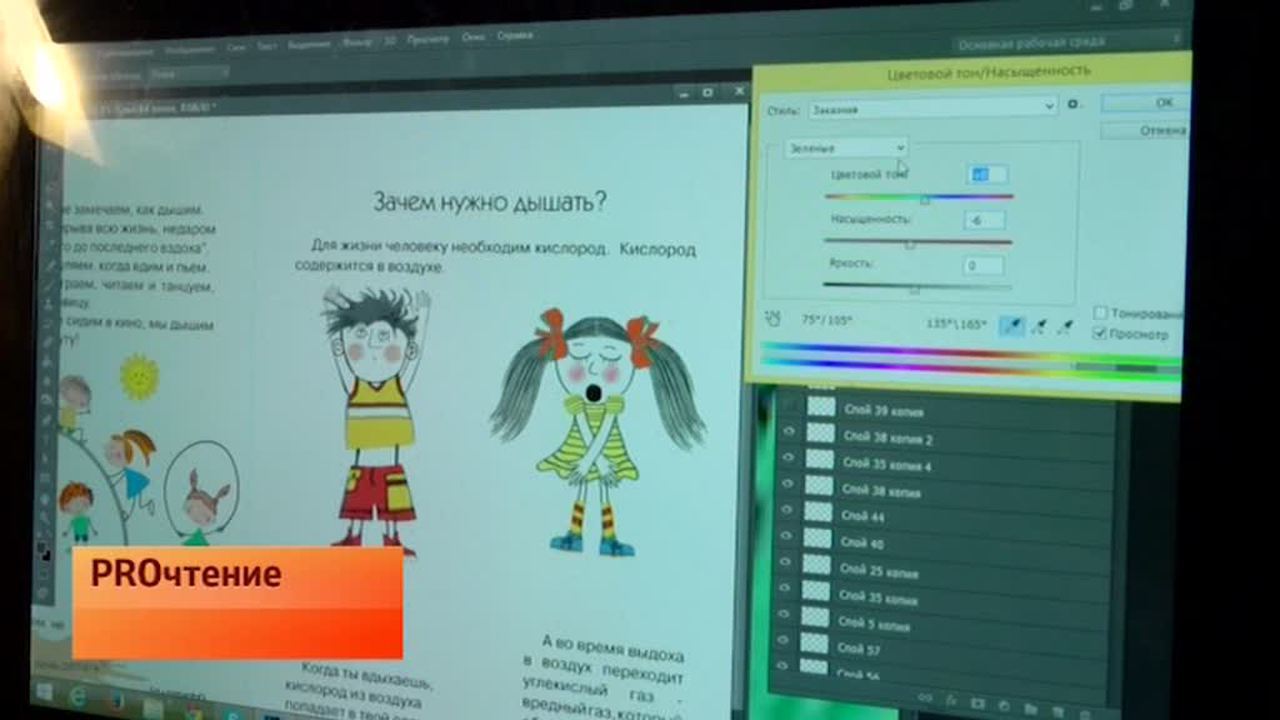The image size is (1280, 720).
Task: Click the link layers icon in Layers panel
Action: tap(925, 699)
